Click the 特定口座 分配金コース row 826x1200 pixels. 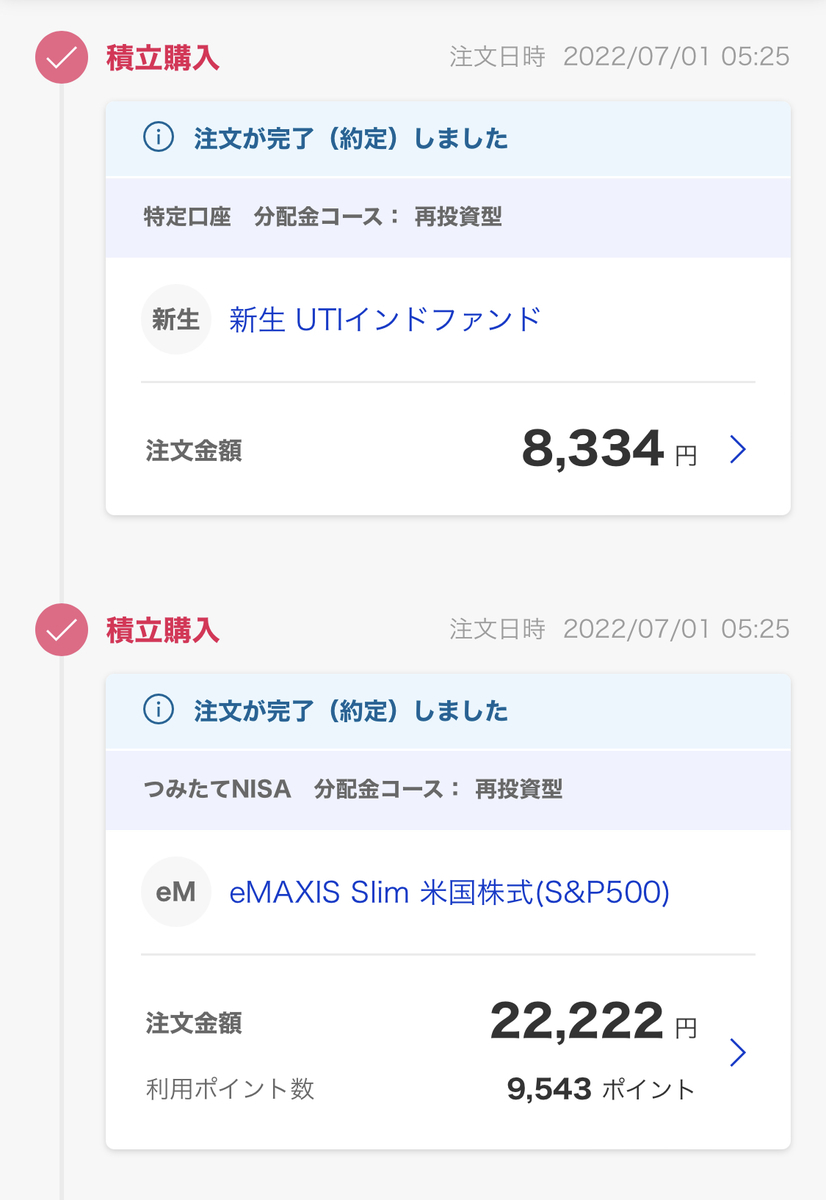click(448, 217)
